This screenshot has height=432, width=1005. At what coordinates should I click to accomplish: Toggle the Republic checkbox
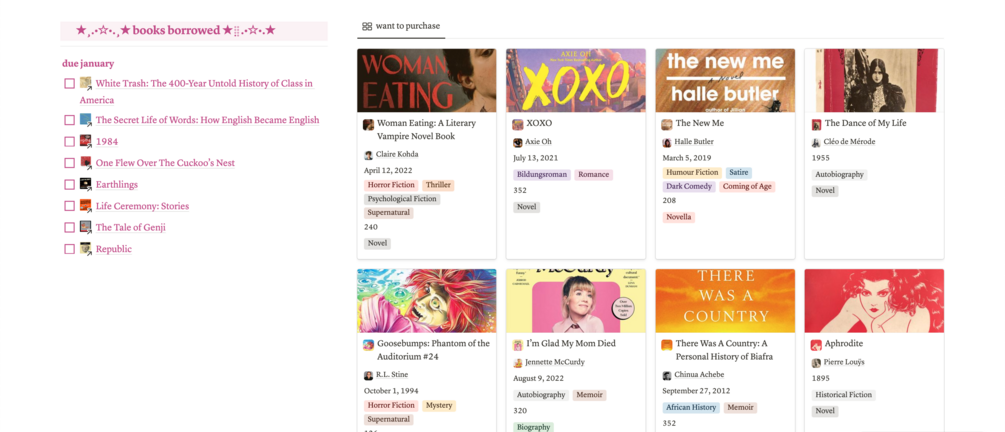click(69, 249)
